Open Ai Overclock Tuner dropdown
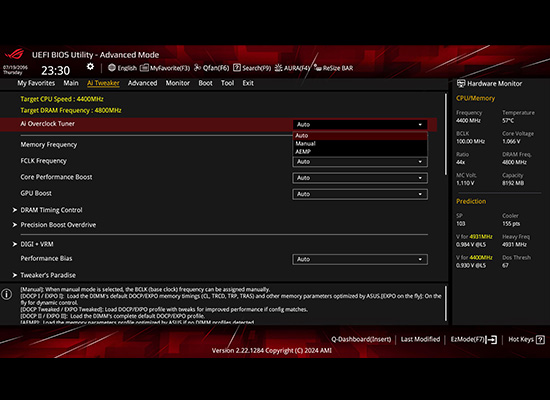 coord(360,125)
